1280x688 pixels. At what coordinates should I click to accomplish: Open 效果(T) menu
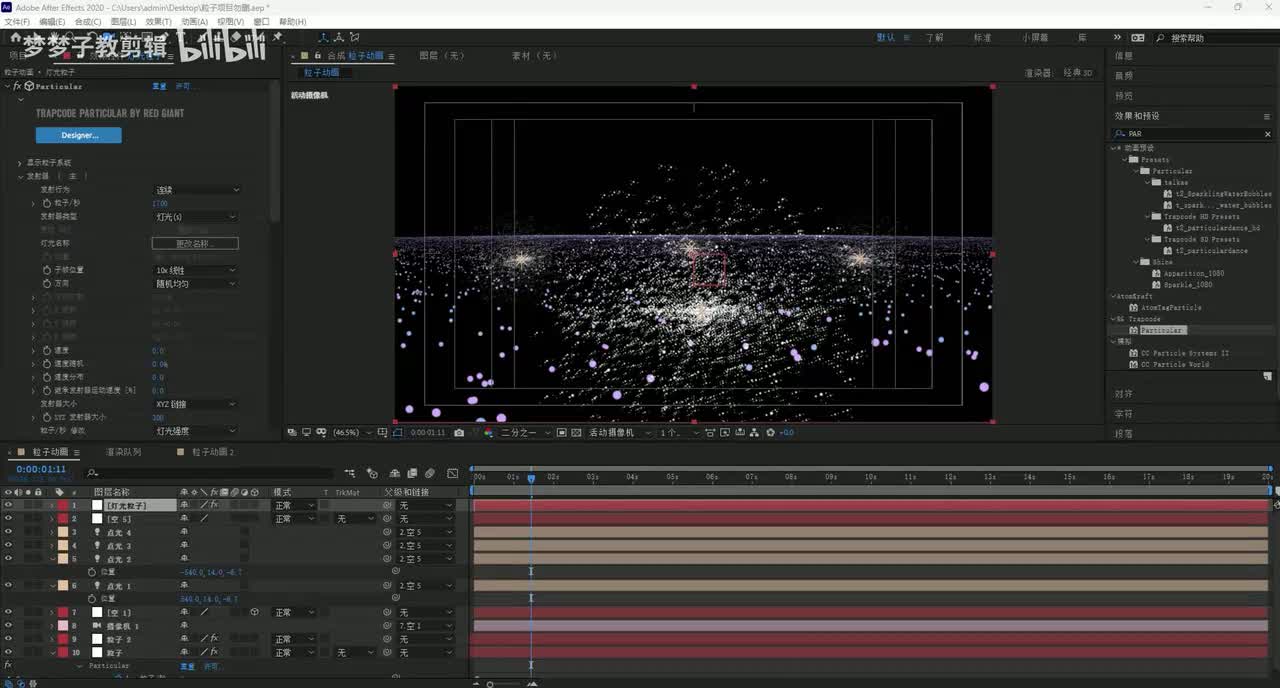[158, 21]
